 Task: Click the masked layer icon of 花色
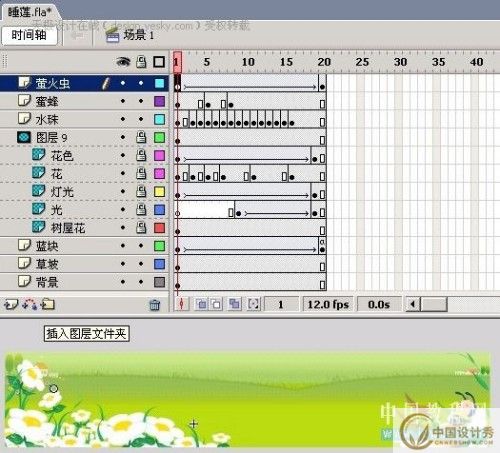coord(39,155)
